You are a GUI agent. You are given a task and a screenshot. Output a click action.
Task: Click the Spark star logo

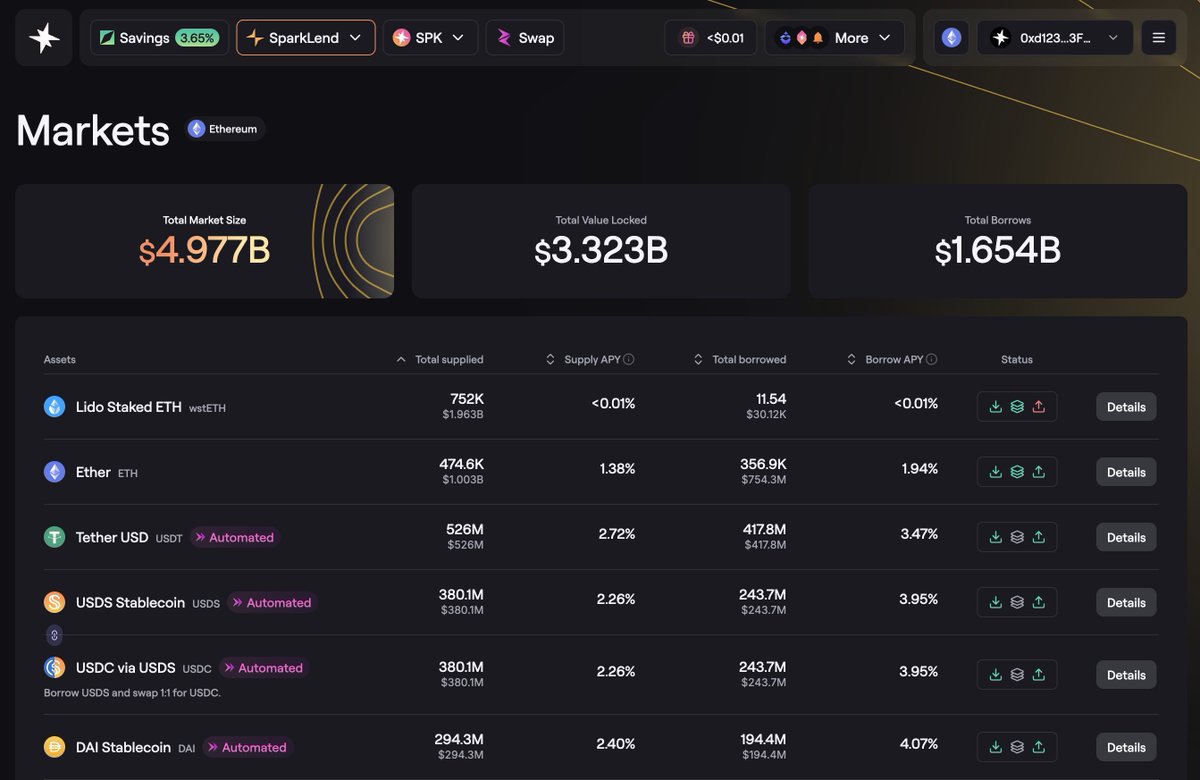point(44,38)
